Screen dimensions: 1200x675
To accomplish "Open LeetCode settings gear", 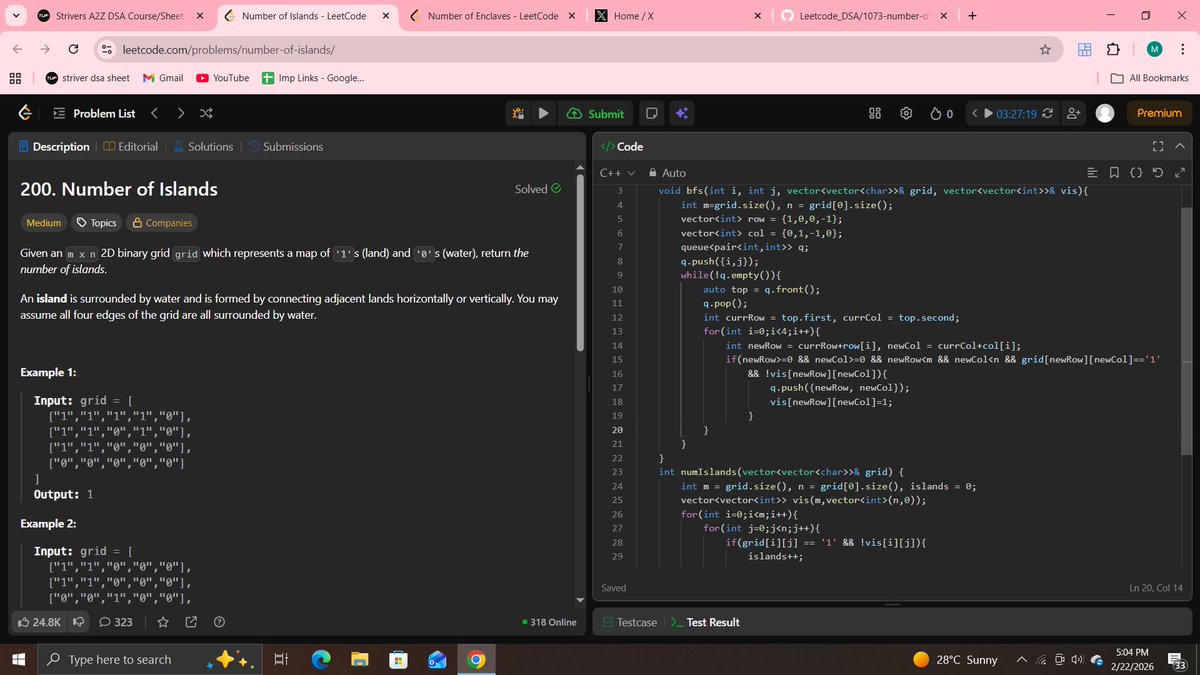I will (905, 114).
